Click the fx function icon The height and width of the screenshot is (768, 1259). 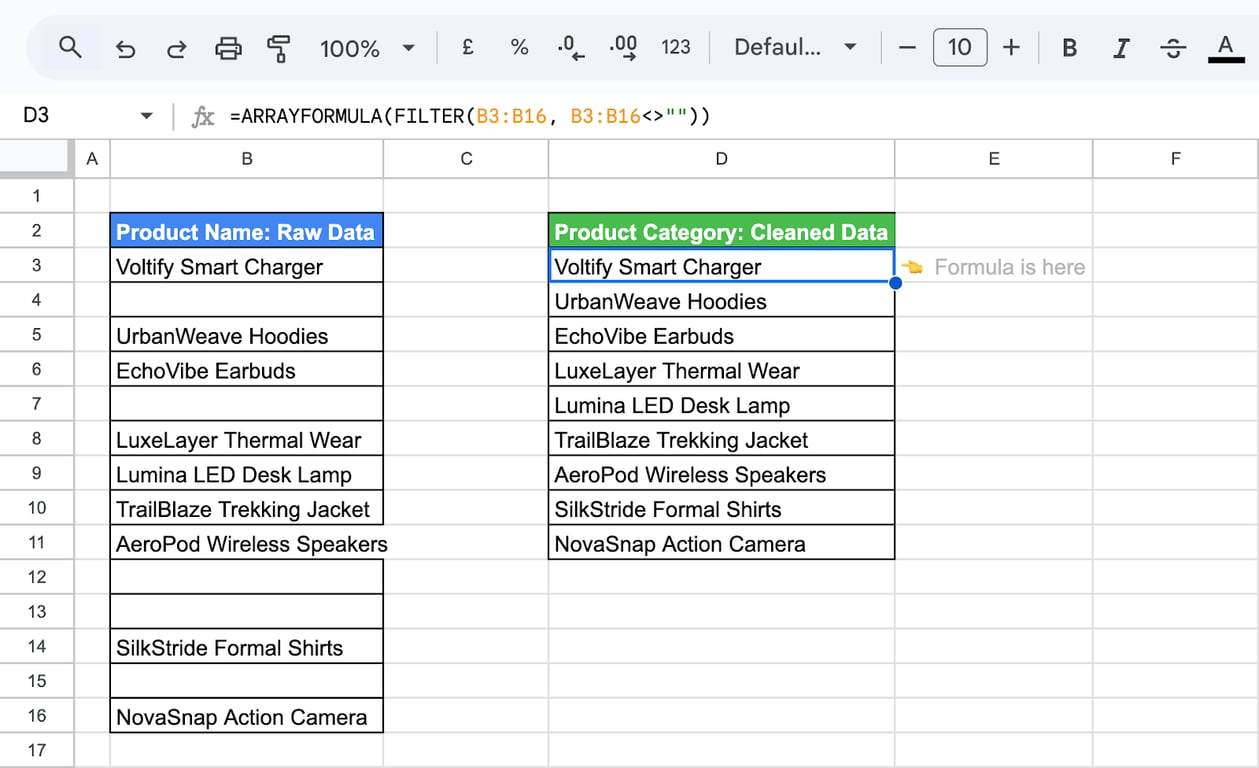203,116
